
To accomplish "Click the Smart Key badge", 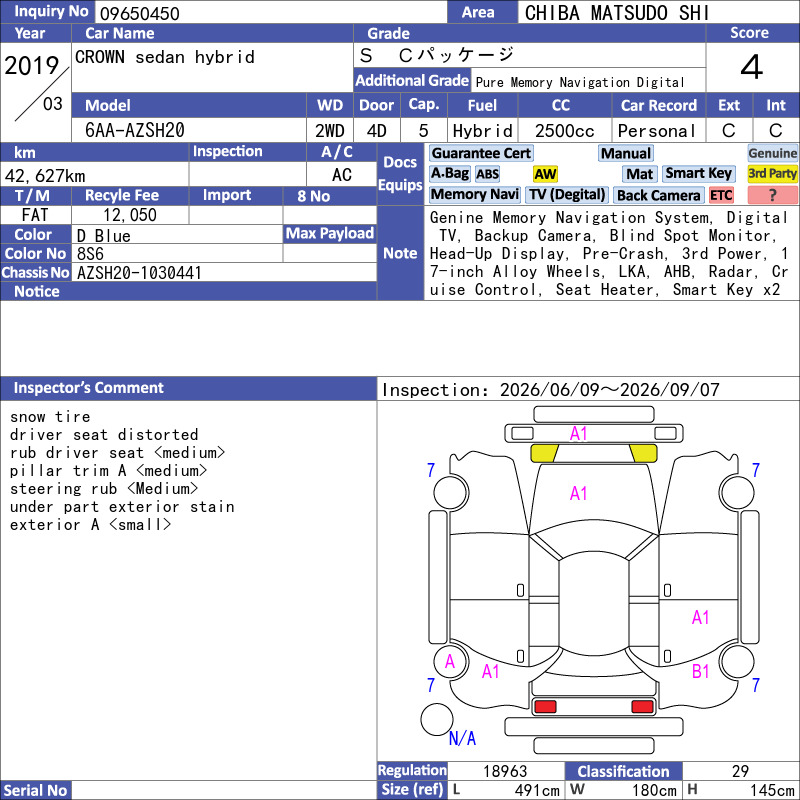I will 698,174.
